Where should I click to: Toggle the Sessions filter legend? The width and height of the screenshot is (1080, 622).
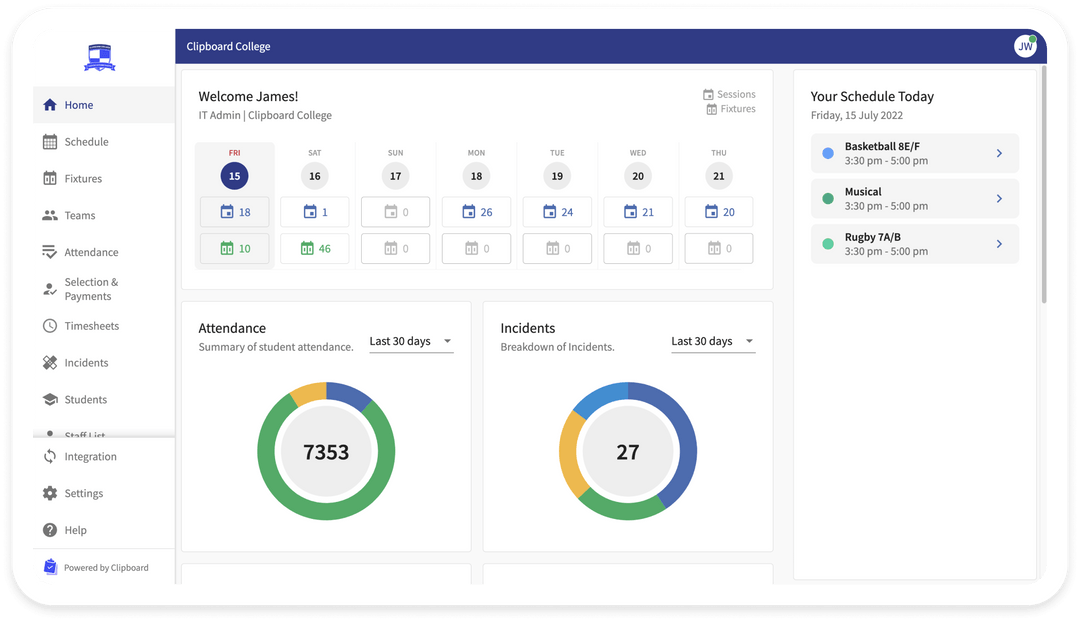coord(730,94)
